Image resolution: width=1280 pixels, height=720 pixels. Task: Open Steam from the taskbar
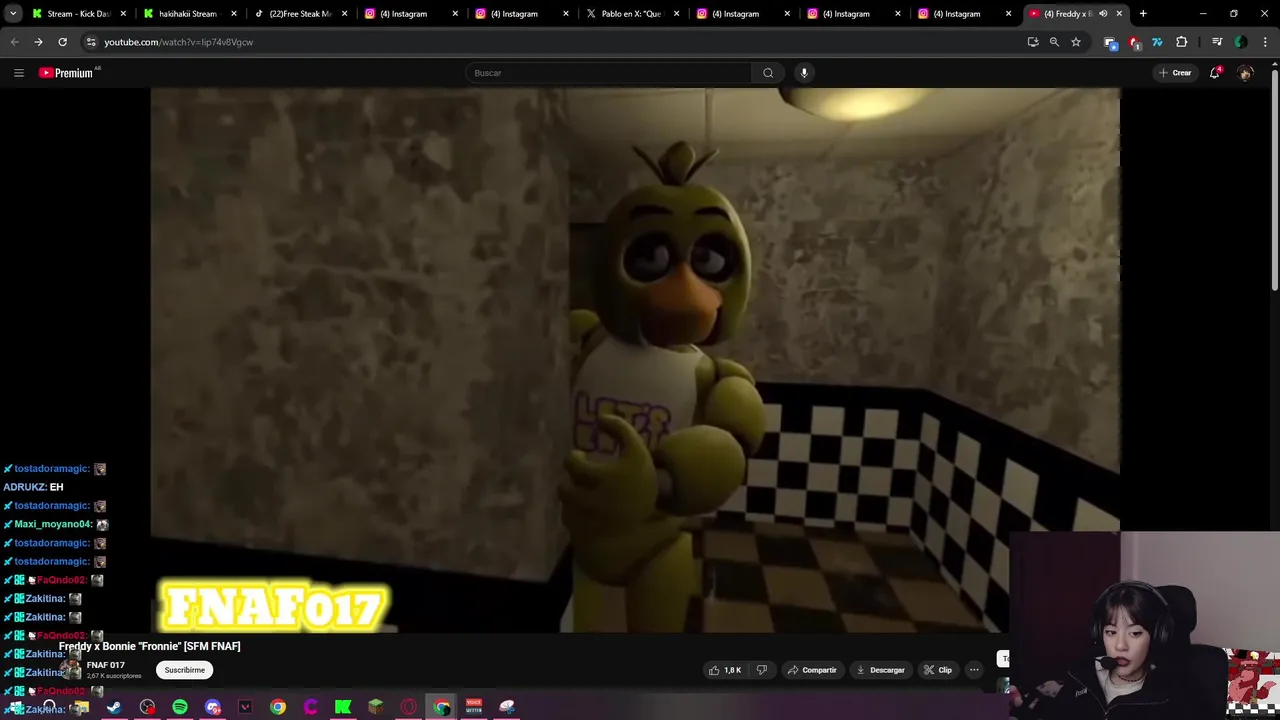coord(114,707)
